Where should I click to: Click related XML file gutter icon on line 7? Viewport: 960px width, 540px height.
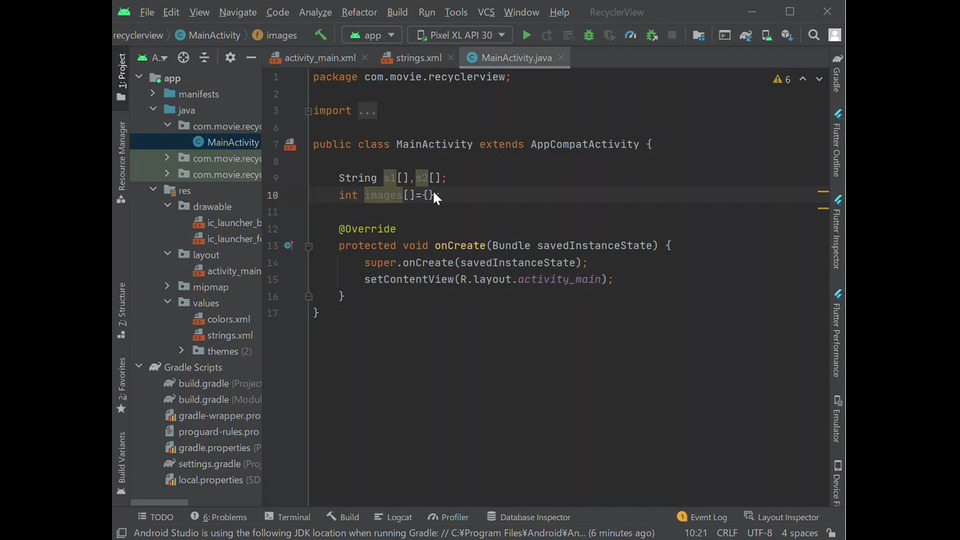point(290,145)
